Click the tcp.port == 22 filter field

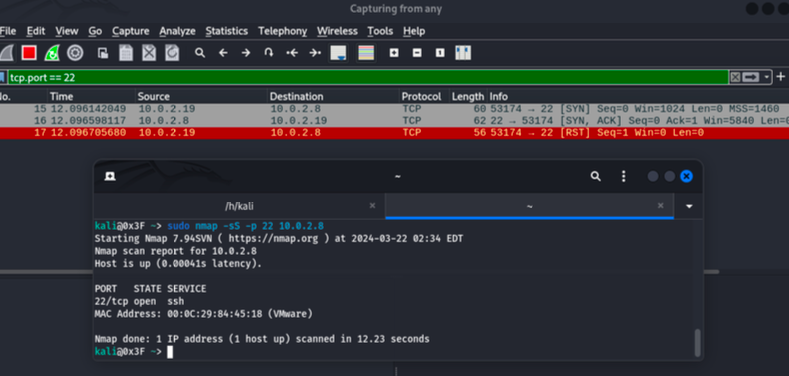pyautogui.click(x=367, y=77)
